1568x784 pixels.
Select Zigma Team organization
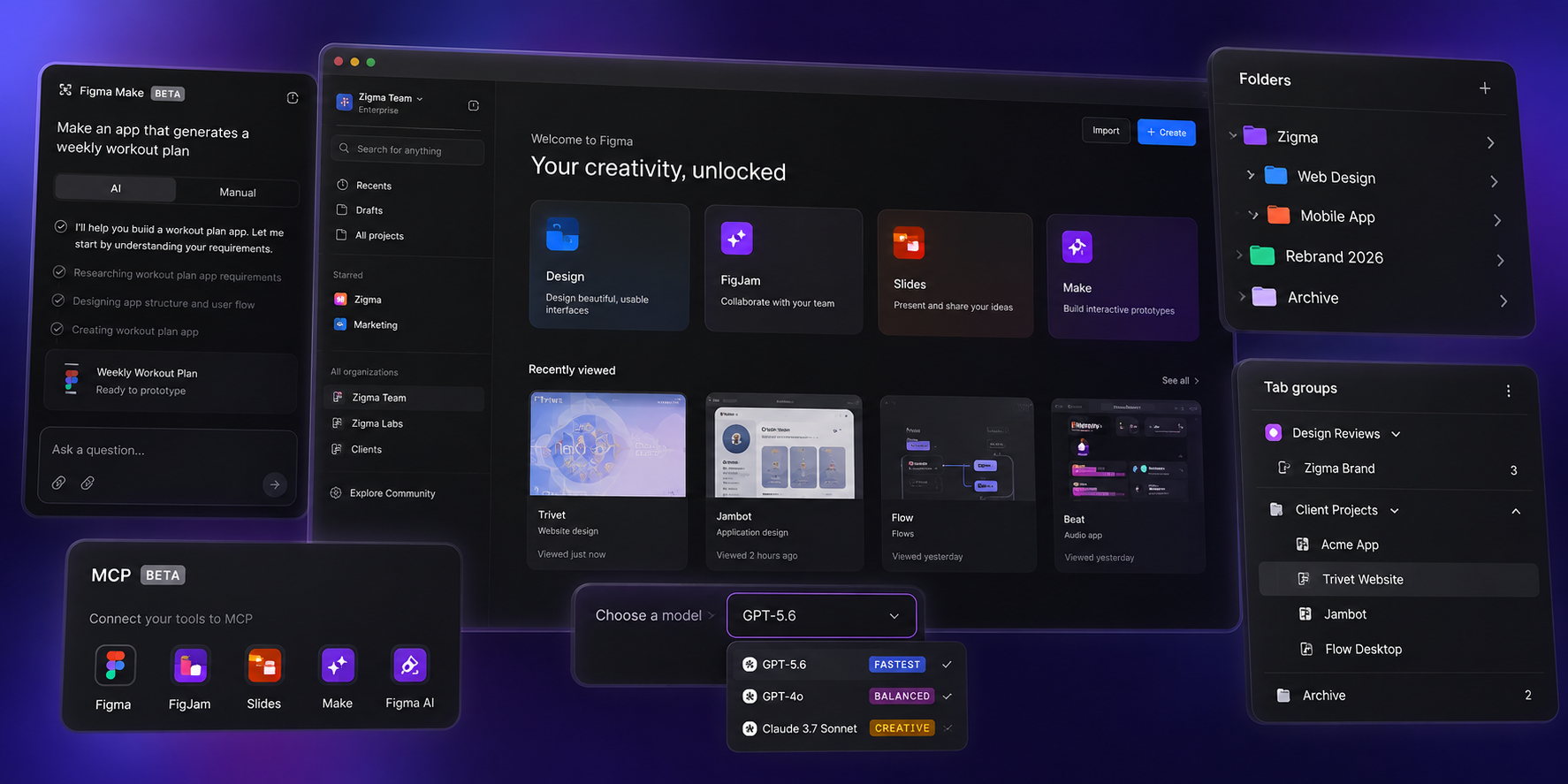pos(404,398)
